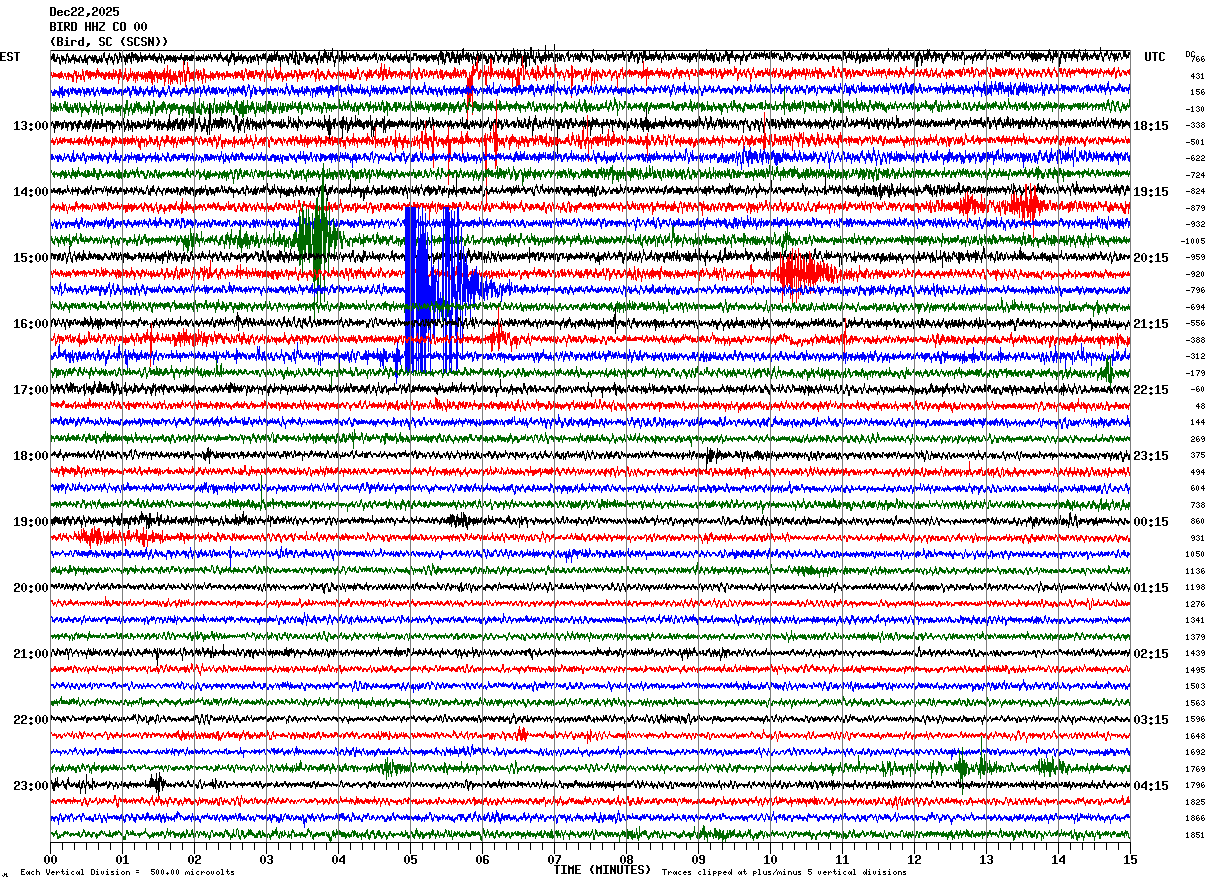Click the 22:15 UTC time label
Screen dimensions: 1210x886
pyautogui.click(x=1151, y=390)
